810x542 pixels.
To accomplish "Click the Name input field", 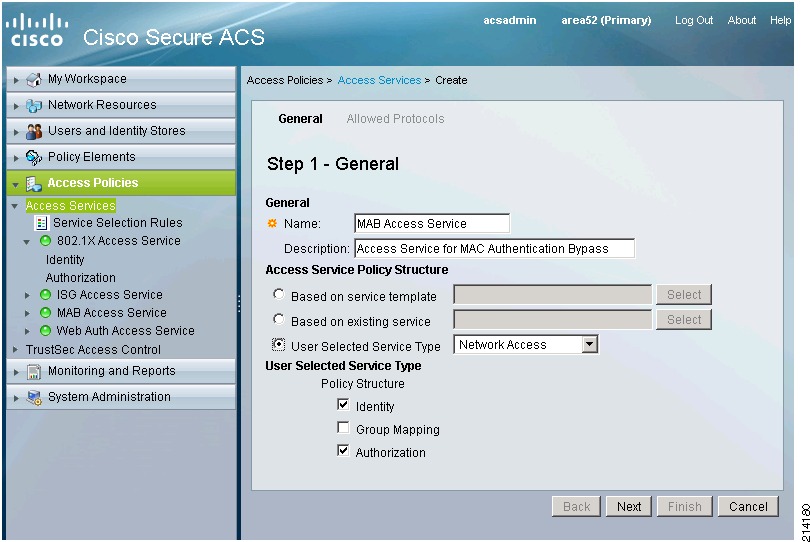I will click(432, 223).
